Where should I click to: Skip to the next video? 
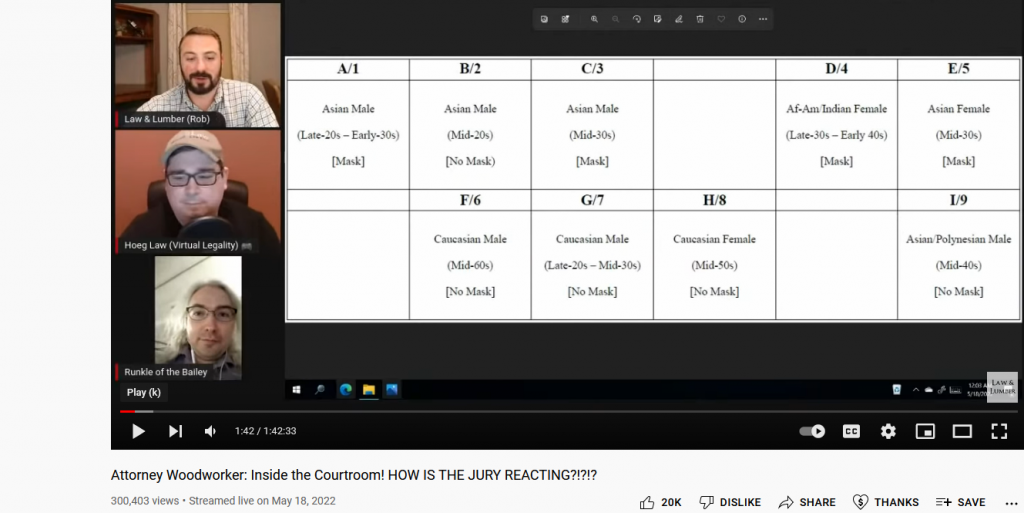(175, 431)
